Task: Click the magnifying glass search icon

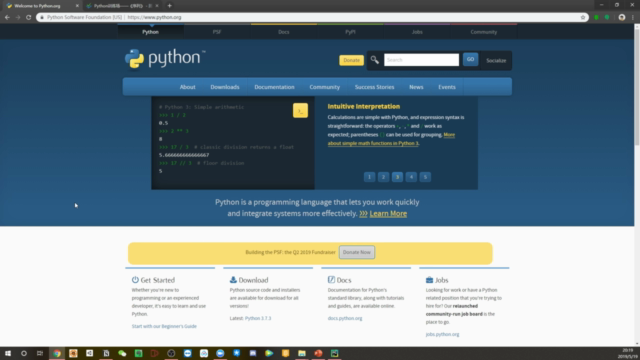Action: click(x=374, y=60)
